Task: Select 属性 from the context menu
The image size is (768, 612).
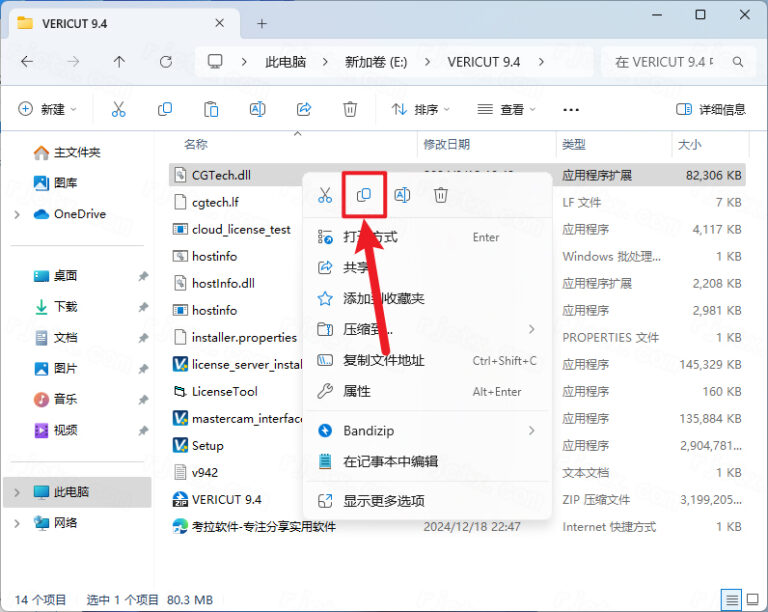Action: click(x=357, y=391)
